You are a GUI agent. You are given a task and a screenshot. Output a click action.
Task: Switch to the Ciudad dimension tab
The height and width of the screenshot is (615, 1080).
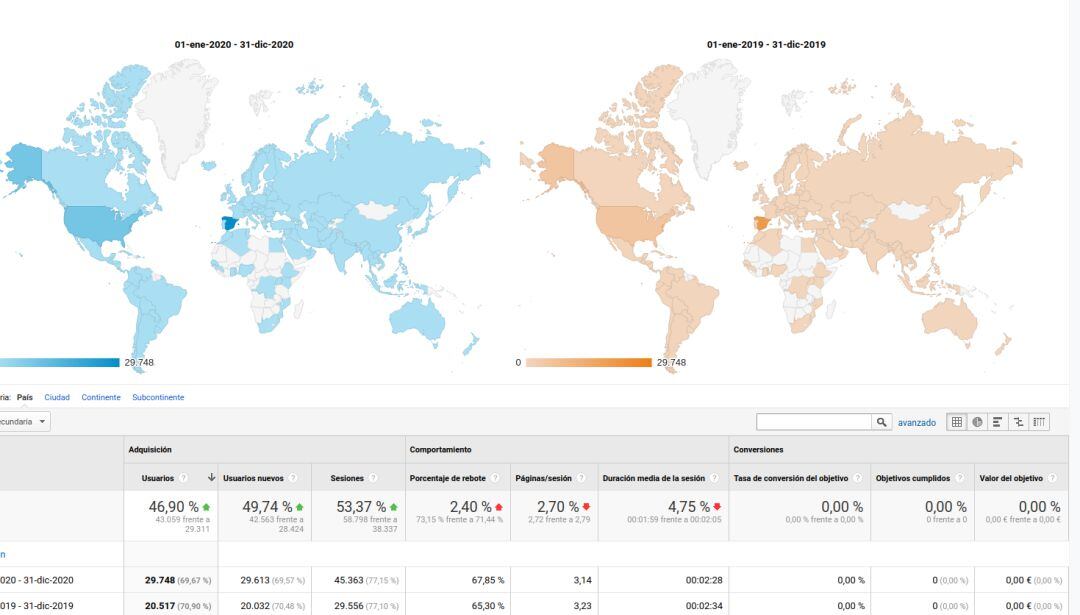point(56,397)
